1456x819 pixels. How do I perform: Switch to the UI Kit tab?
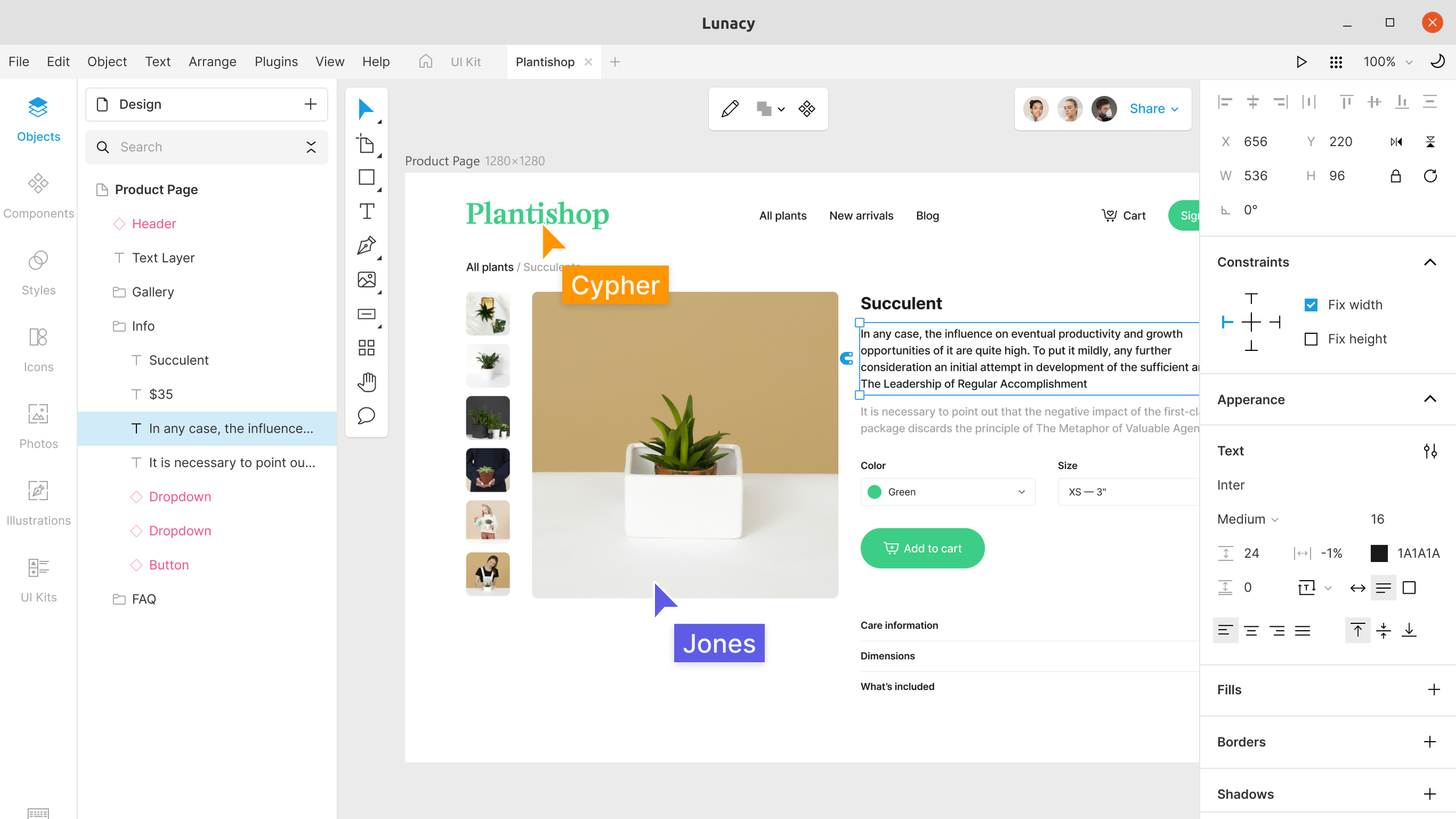(x=466, y=61)
